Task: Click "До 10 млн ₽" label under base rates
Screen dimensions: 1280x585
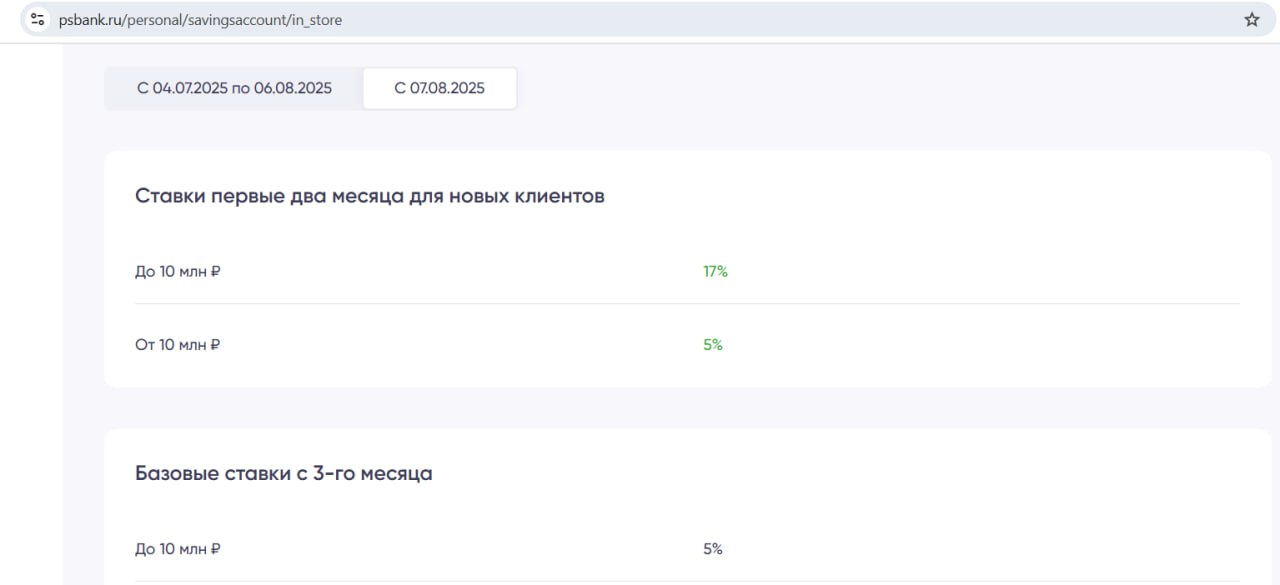Action: pyautogui.click(x=177, y=549)
